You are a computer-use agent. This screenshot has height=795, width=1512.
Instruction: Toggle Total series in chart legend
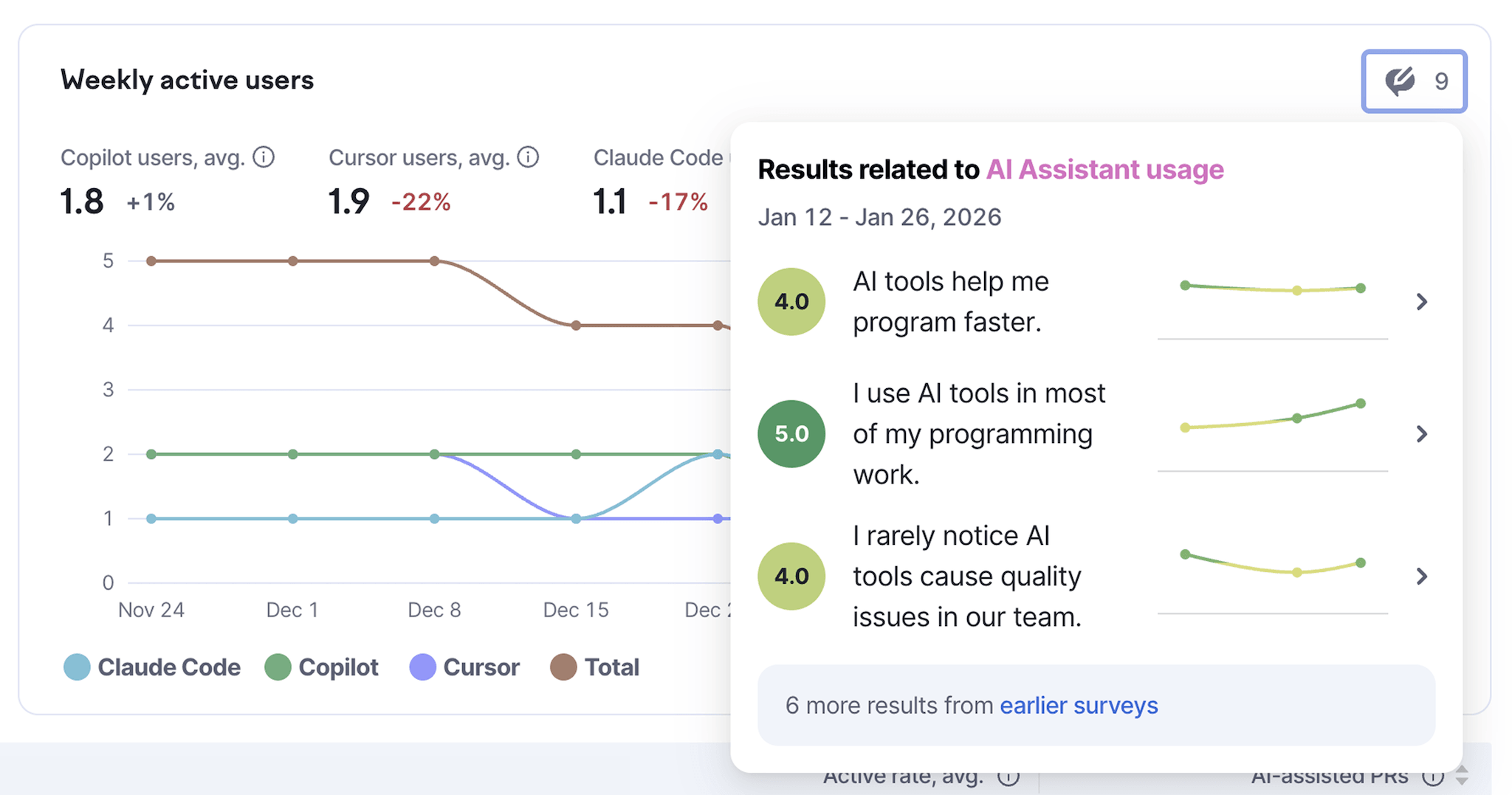pos(595,667)
